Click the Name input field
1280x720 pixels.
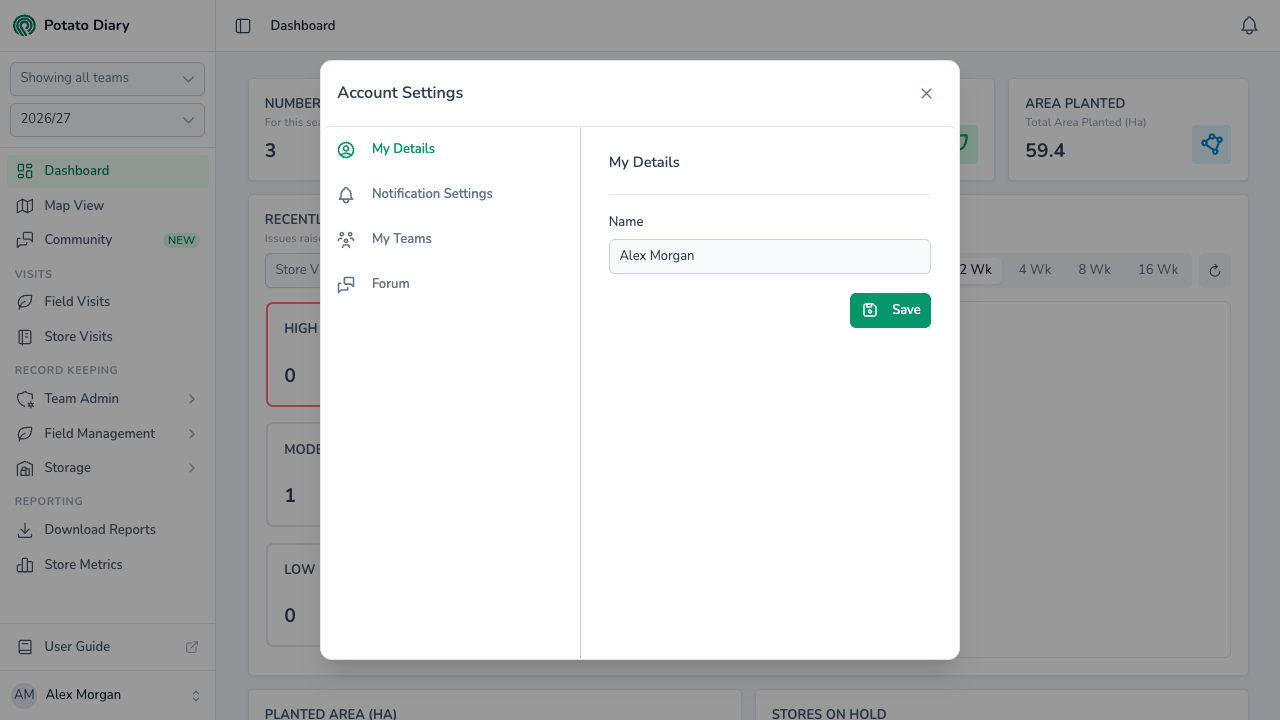[770, 256]
